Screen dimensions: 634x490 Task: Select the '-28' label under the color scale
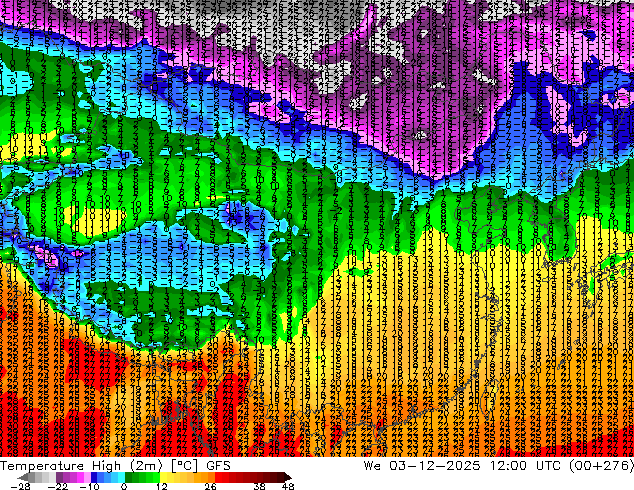point(20,486)
